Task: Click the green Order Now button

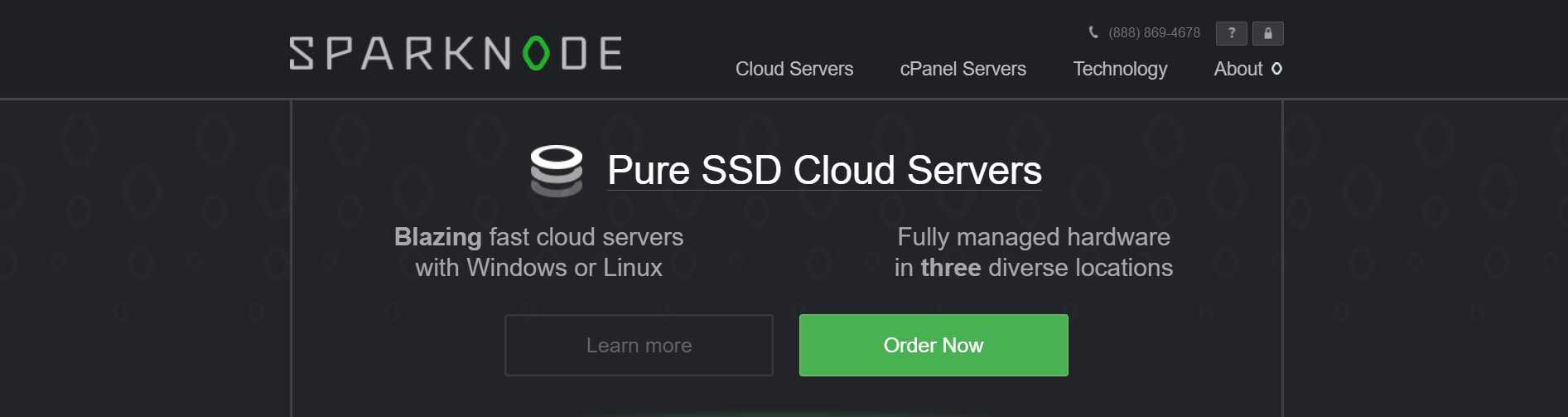Action: point(934,345)
